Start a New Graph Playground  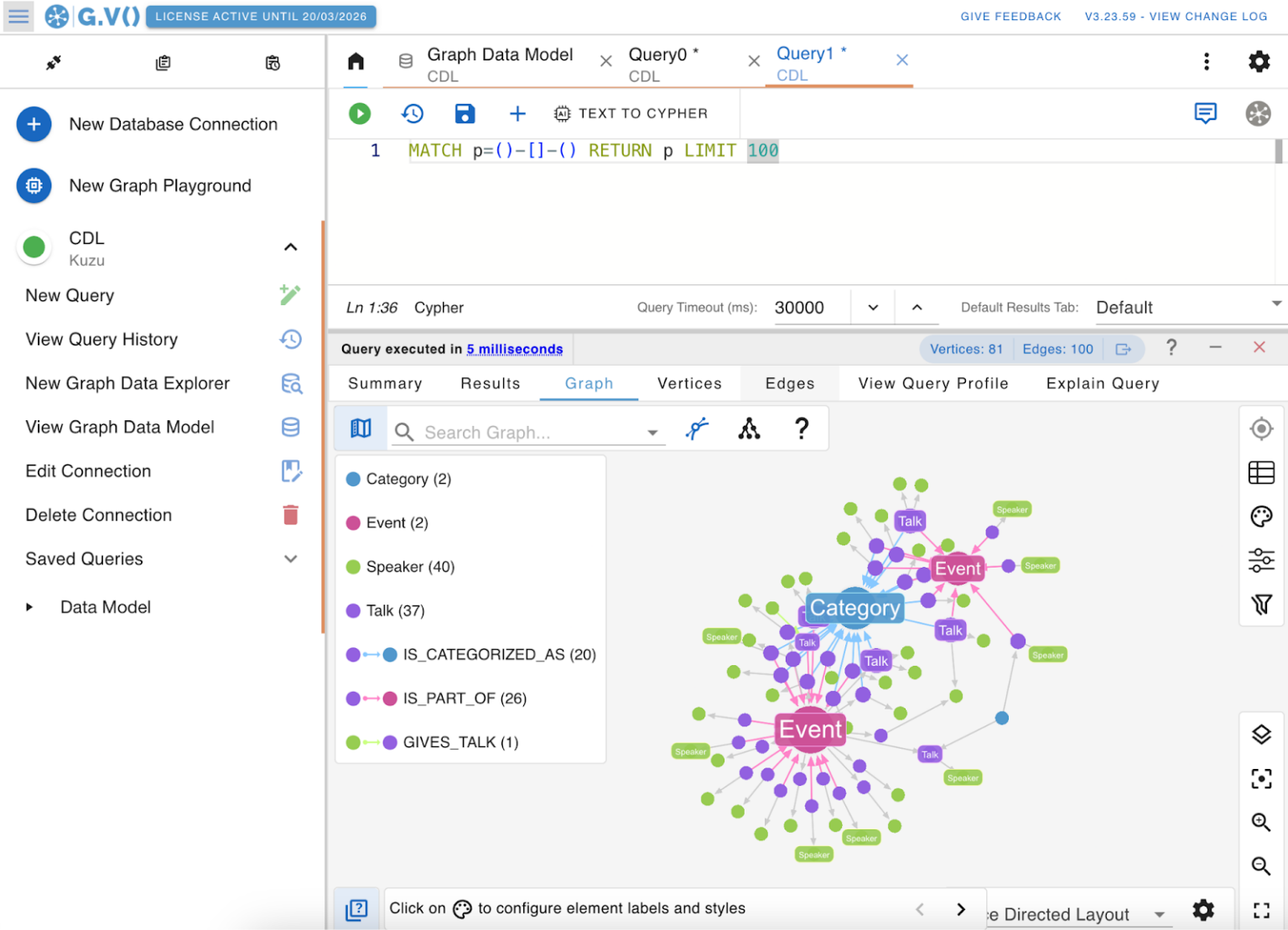160,185
